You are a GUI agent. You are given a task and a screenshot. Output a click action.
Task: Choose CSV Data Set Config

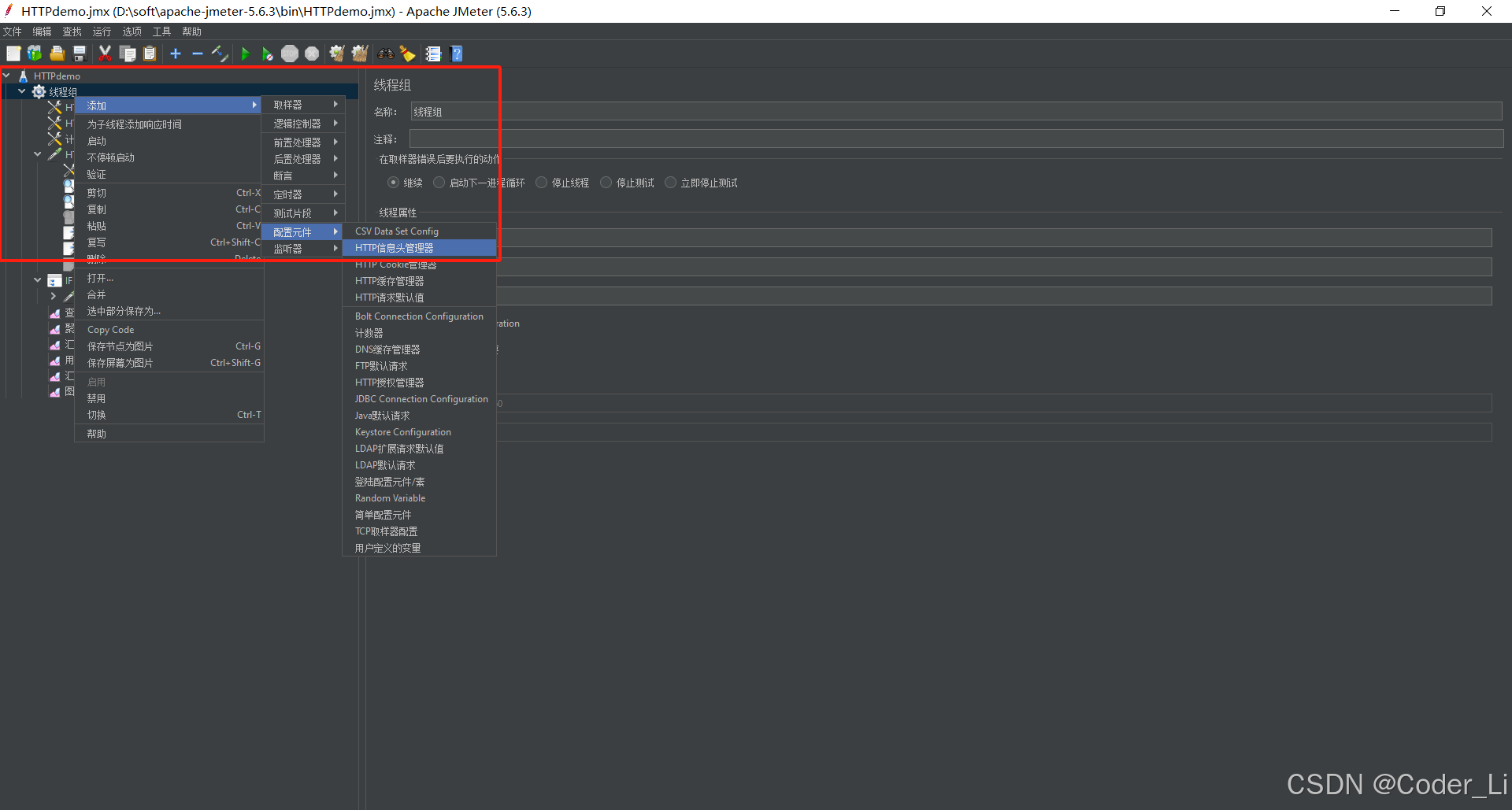[419, 231]
